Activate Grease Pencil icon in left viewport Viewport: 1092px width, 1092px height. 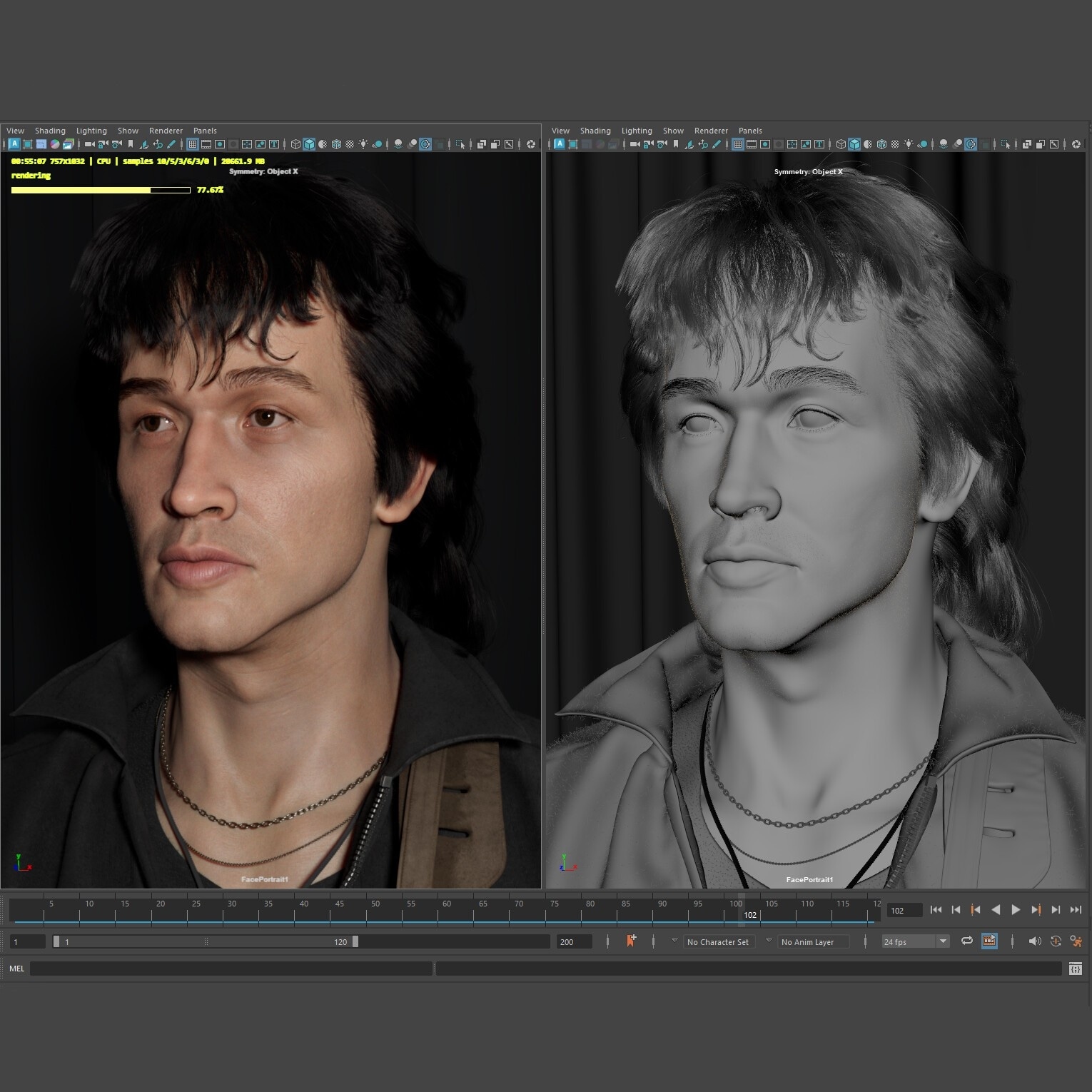[171, 144]
